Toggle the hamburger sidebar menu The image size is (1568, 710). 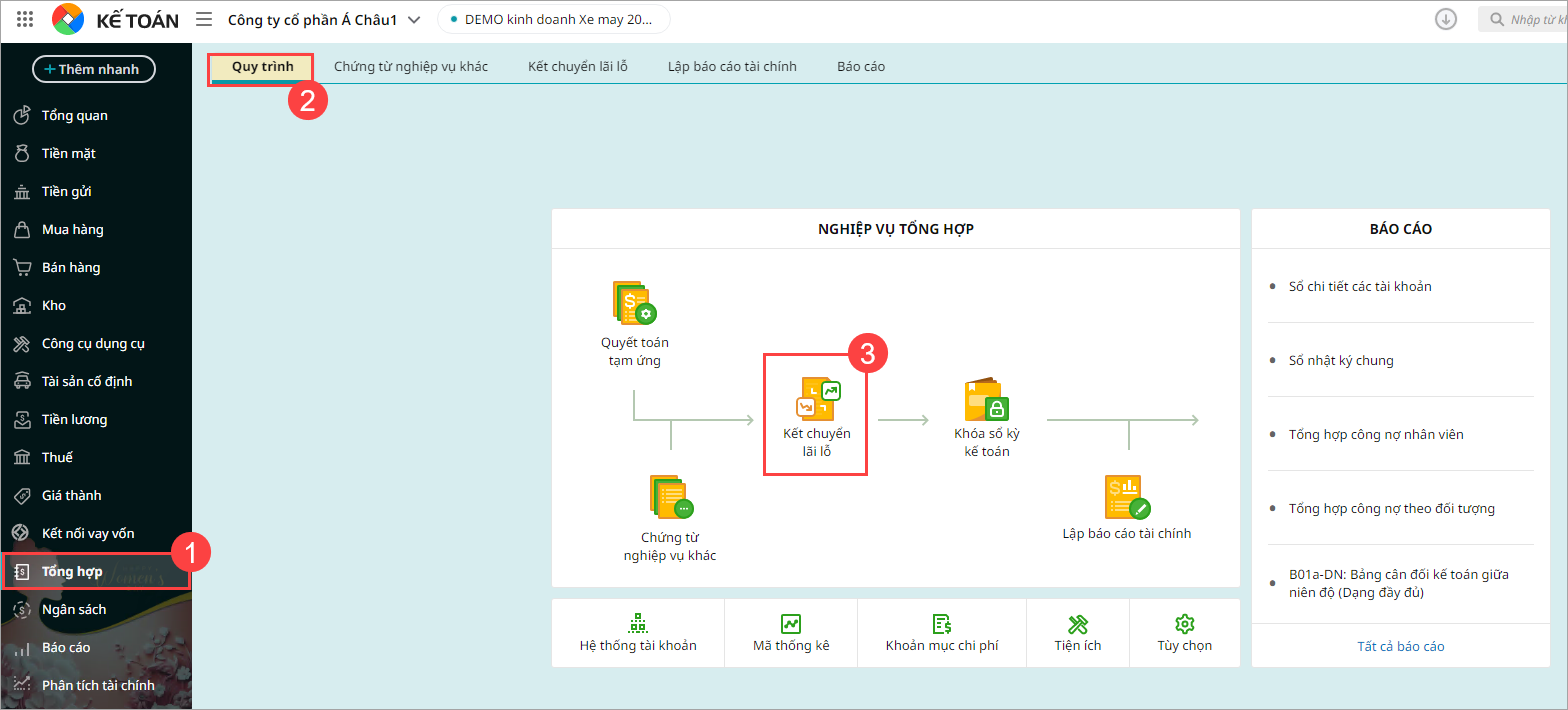pyautogui.click(x=204, y=19)
